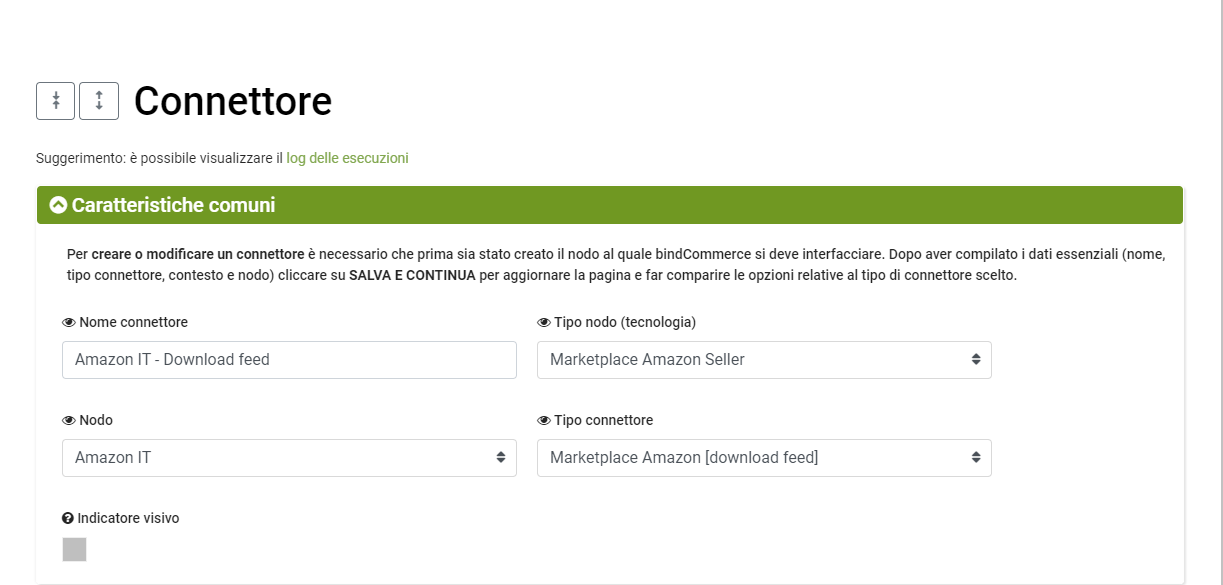The image size is (1223, 585).
Task: Click the eye icon beside Nome connettore
Action: 69,322
